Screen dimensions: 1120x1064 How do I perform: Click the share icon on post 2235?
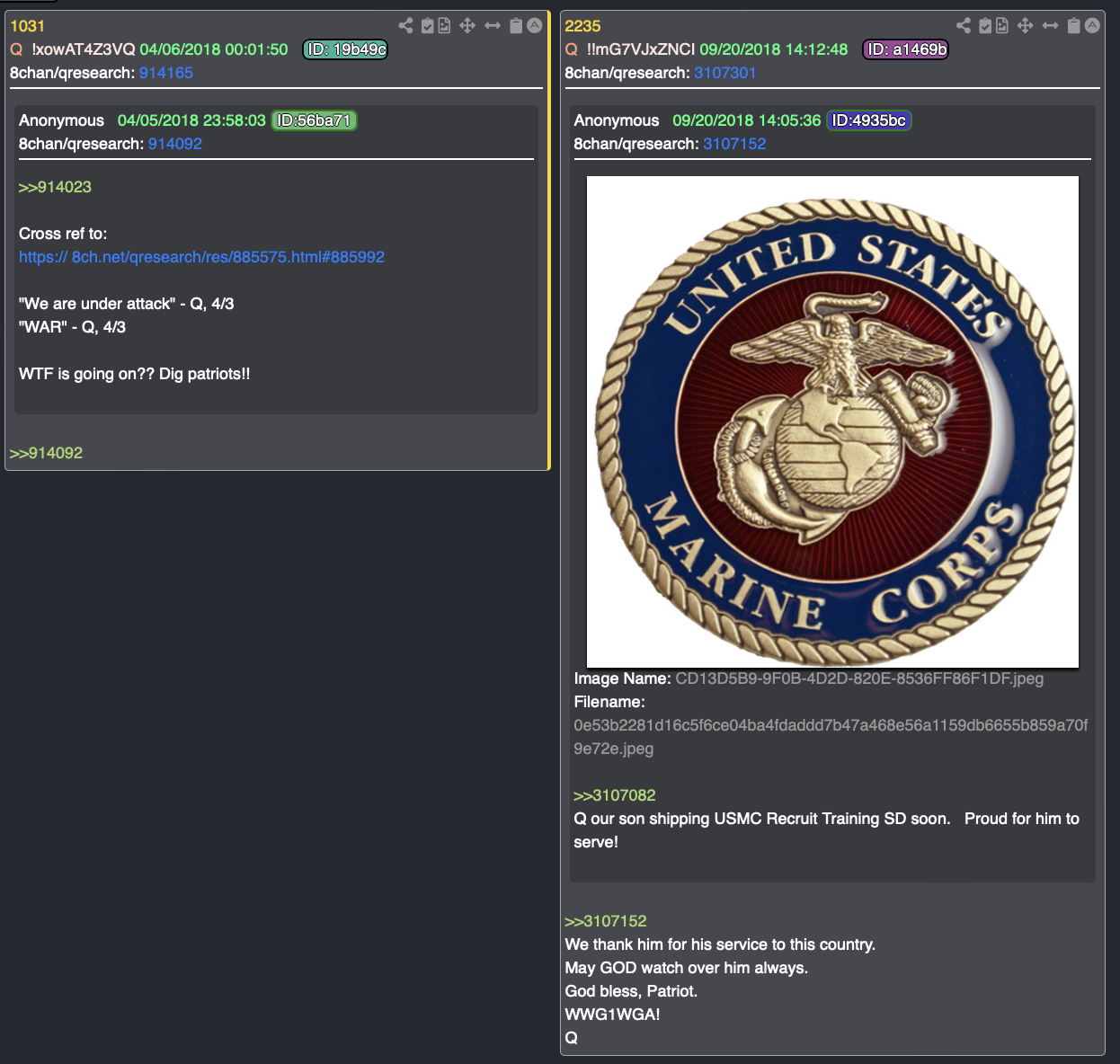[x=964, y=25]
